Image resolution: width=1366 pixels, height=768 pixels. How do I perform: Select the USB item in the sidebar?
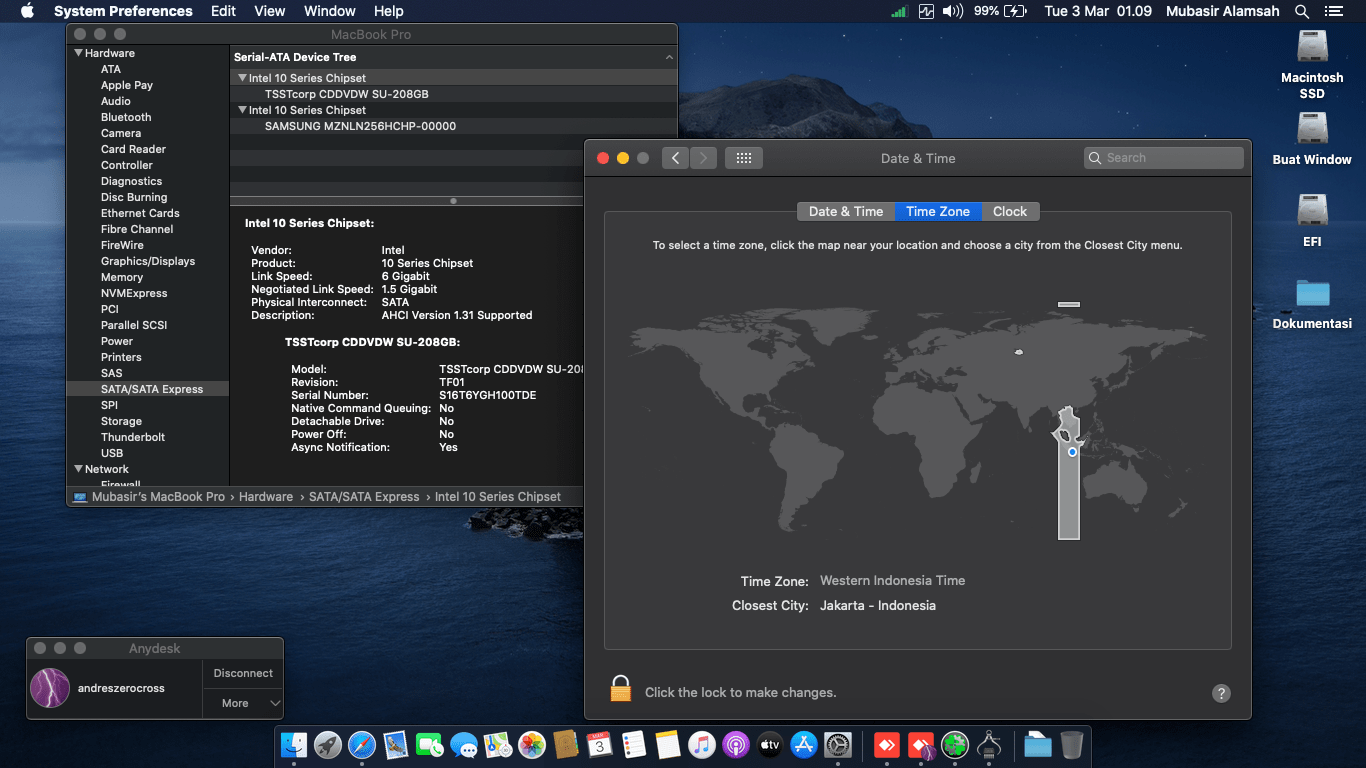tap(112, 453)
